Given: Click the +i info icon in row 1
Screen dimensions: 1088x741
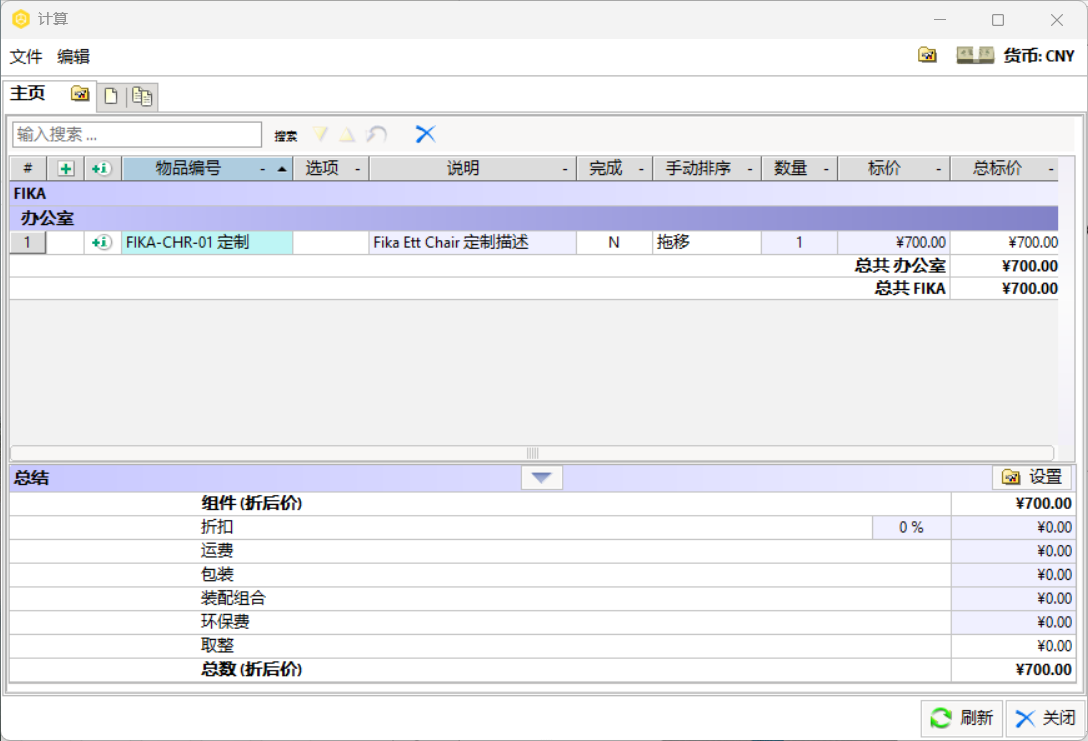Looking at the screenshot, I should coord(101,242).
